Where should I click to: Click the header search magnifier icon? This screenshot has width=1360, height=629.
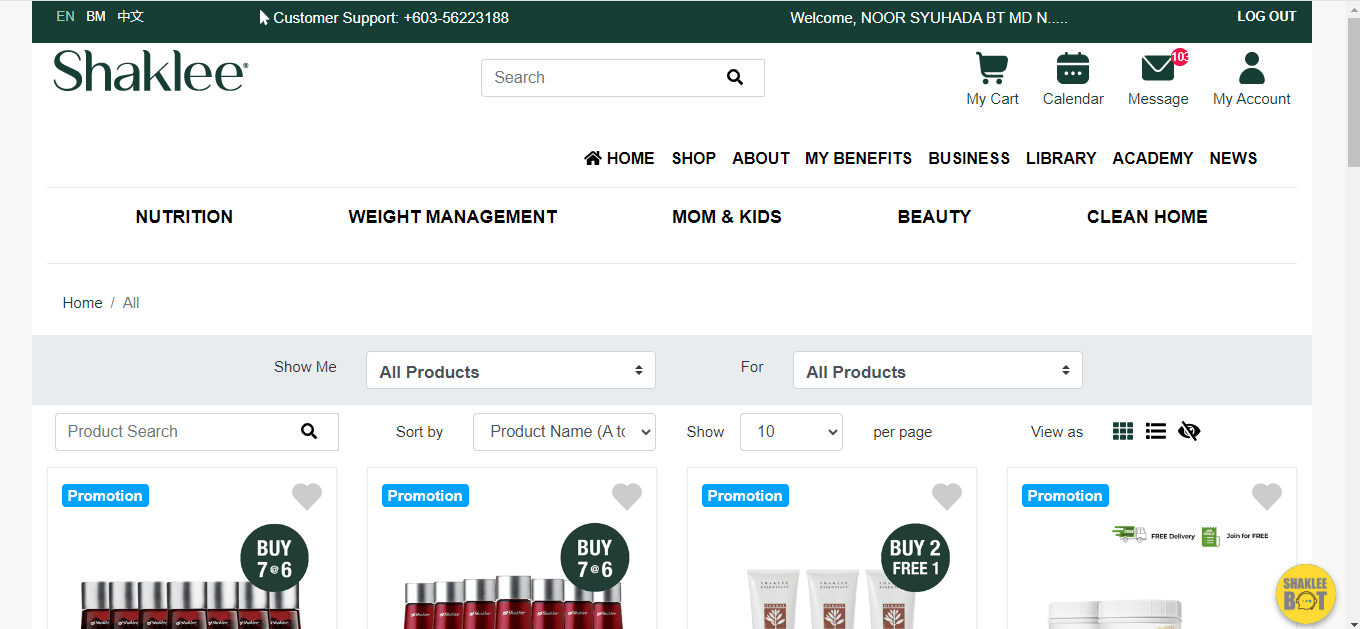(735, 77)
